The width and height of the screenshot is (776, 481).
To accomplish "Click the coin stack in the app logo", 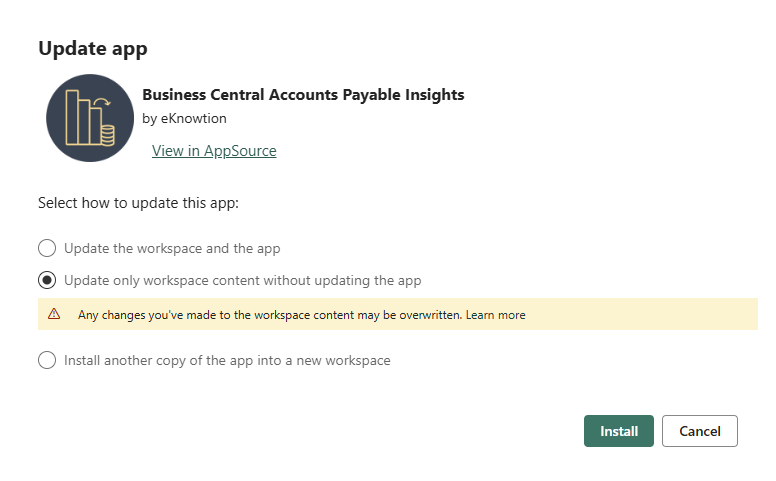I will pyautogui.click(x=107, y=136).
